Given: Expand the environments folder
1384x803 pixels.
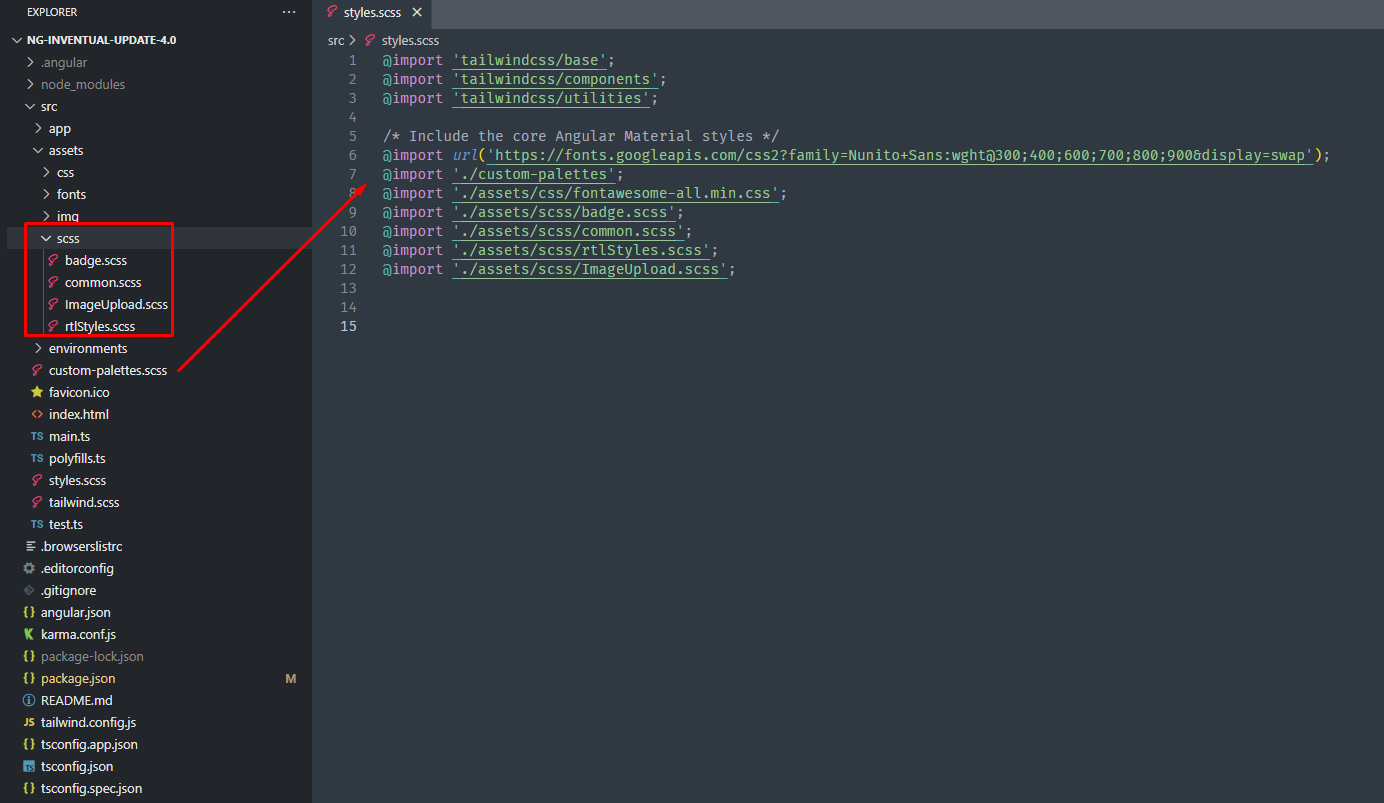Looking at the screenshot, I should (x=39, y=348).
